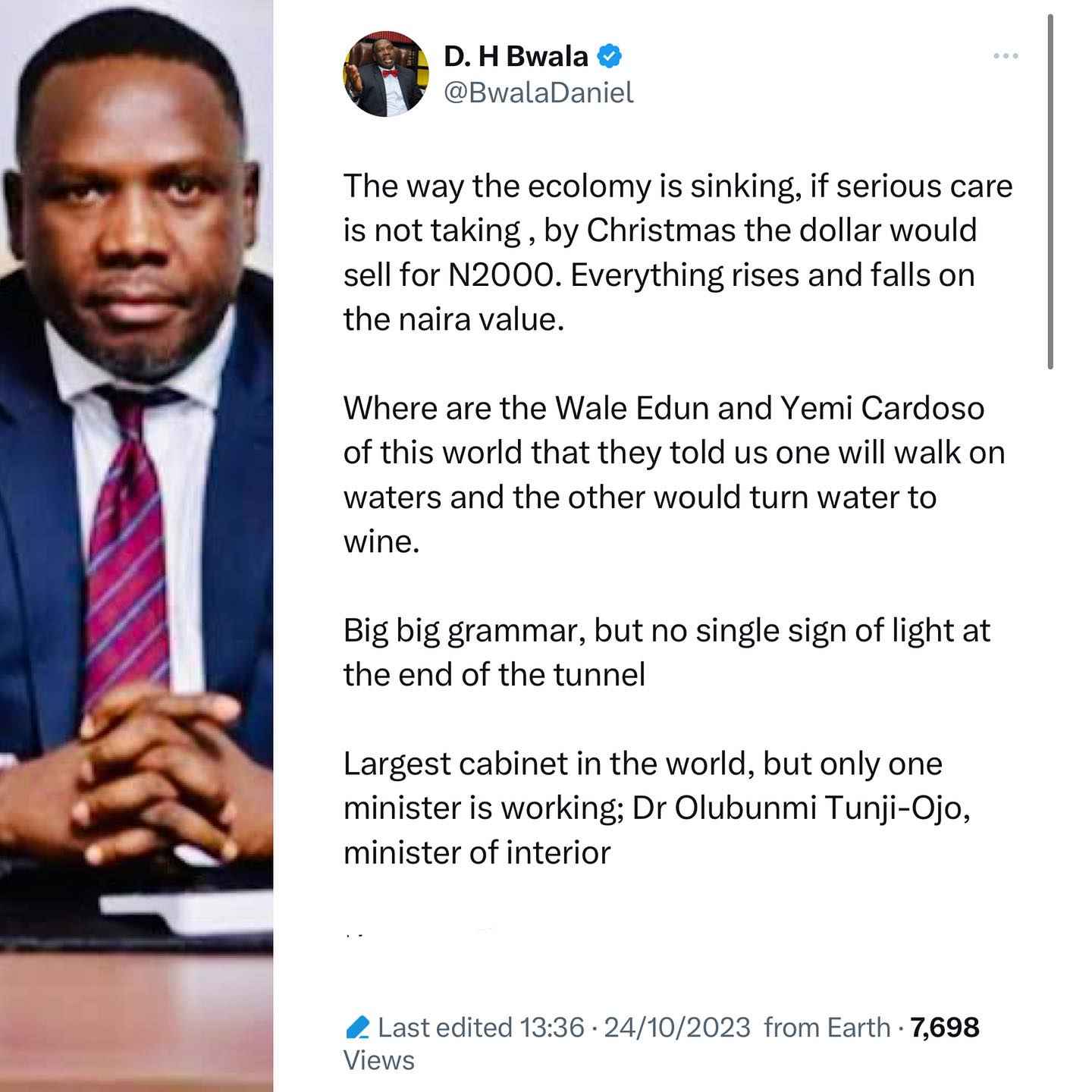Click the blue verified badge
Viewport: 1092px width, 1092px height.
pyautogui.click(x=611, y=56)
